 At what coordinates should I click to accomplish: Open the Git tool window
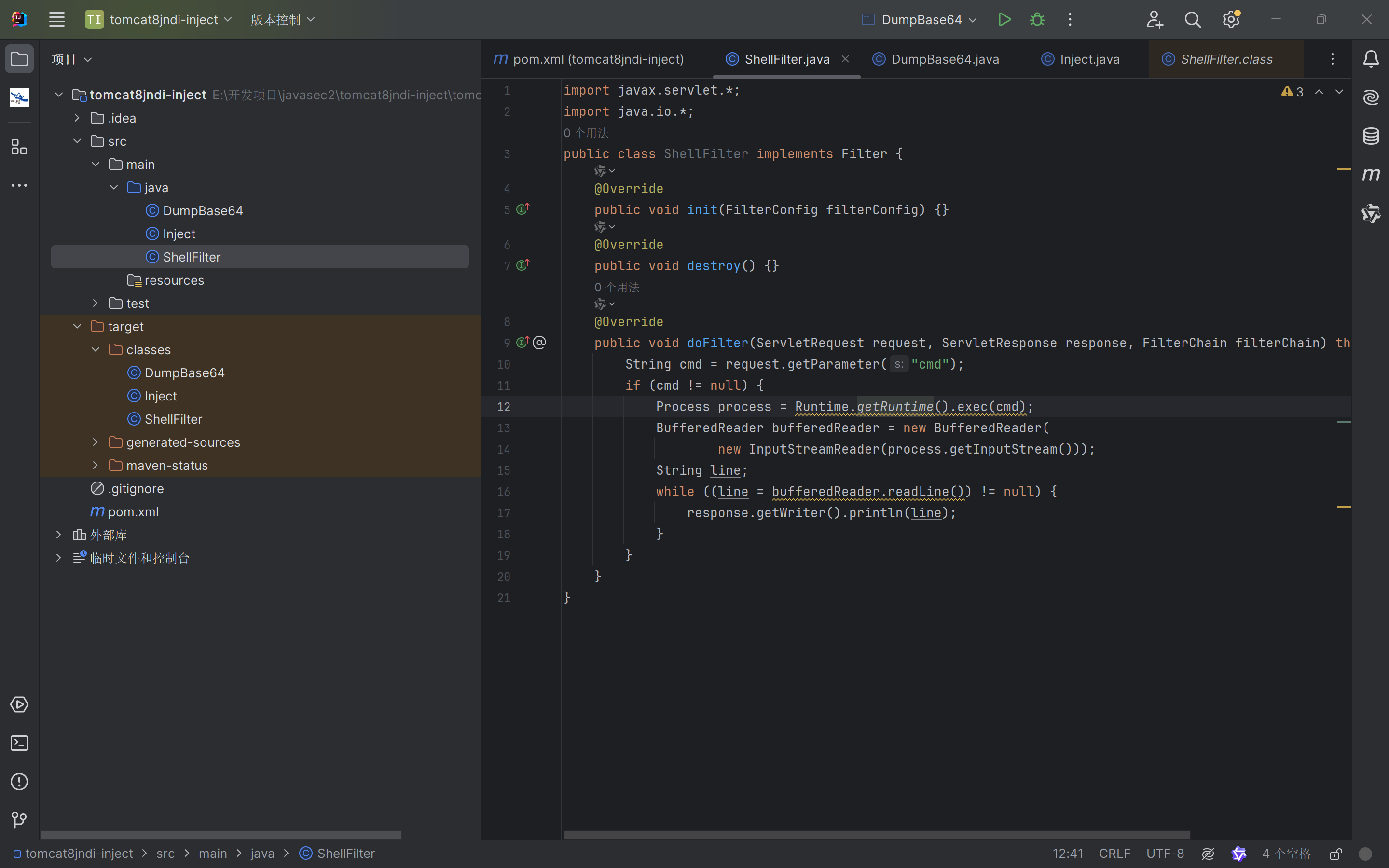pyautogui.click(x=19, y=820)
